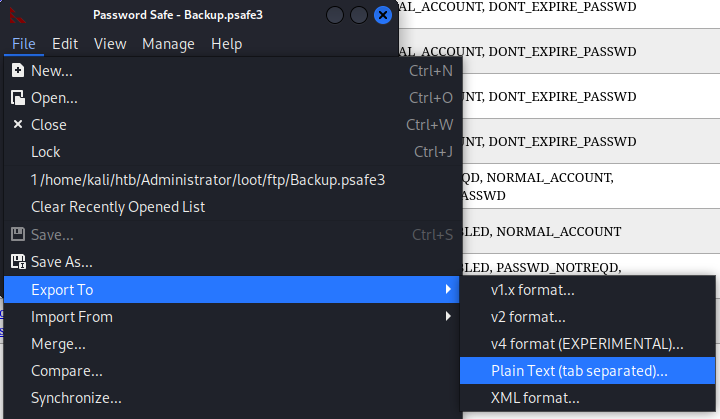This screenshot has width=720, height=419.
Task: Open the Edit menu
Action: click(65, 44)
